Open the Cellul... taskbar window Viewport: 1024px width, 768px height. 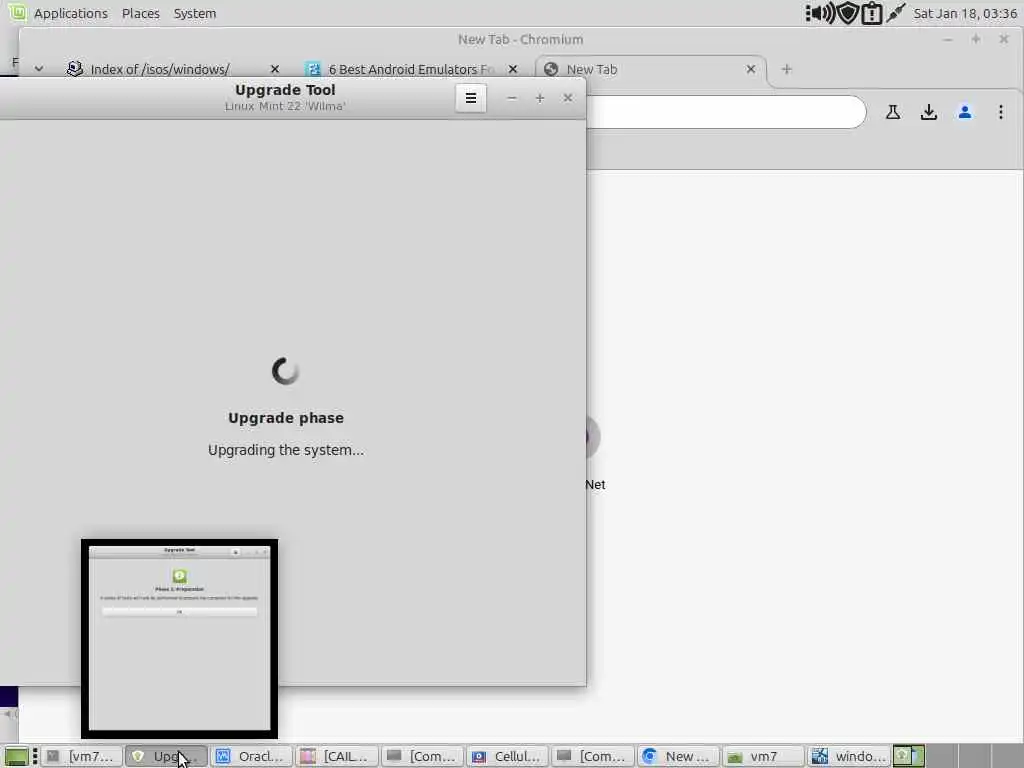pos(507,756)
